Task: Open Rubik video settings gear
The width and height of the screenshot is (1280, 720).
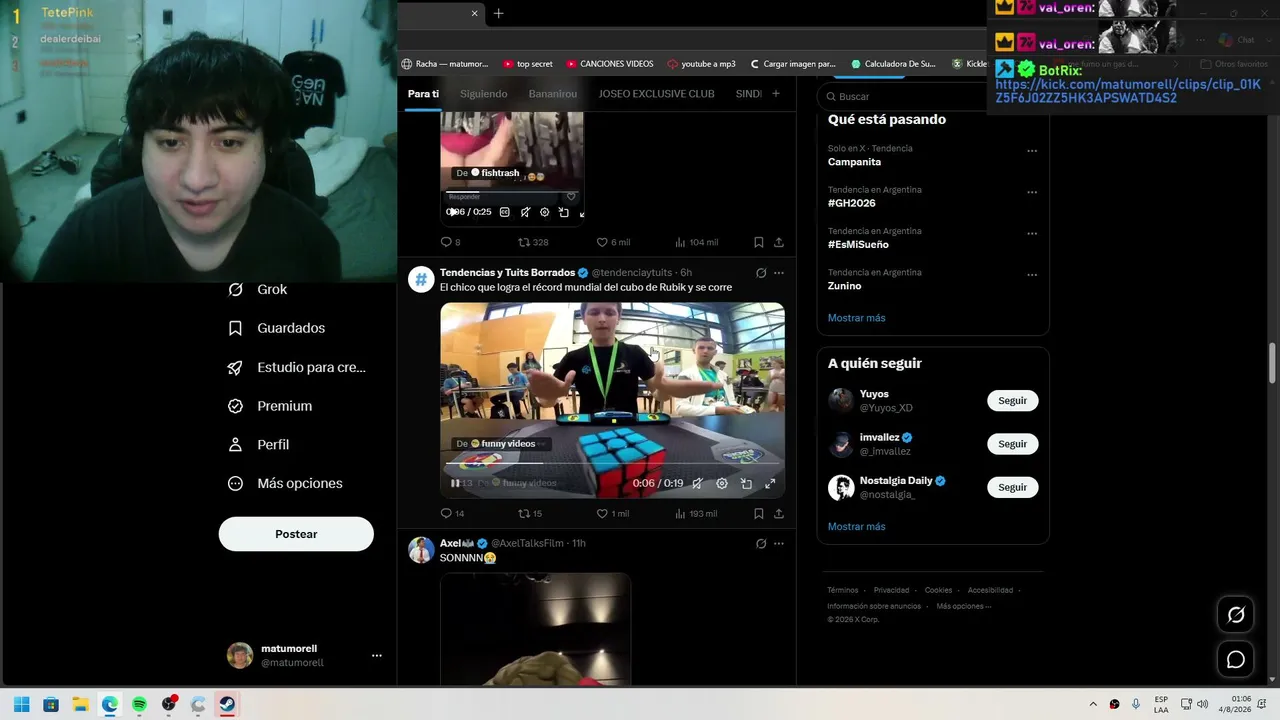Action: [722, 483]
